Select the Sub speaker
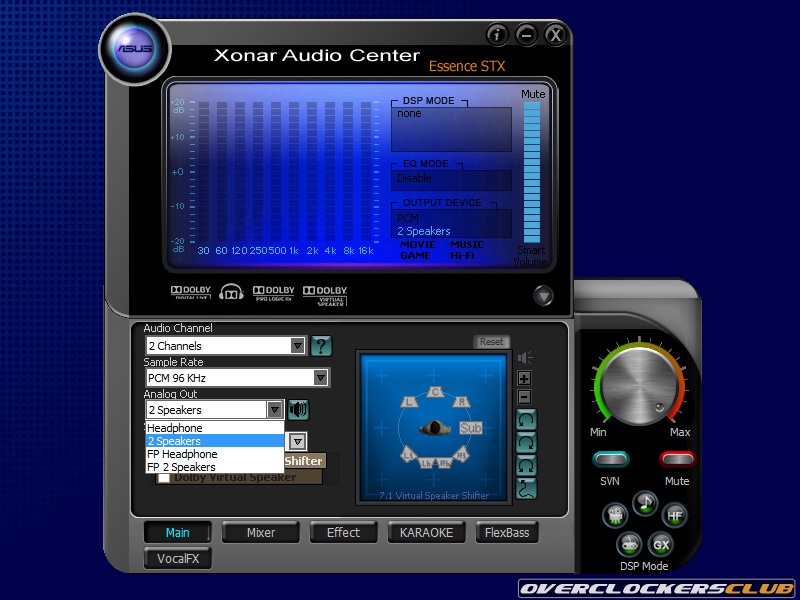 470,428
